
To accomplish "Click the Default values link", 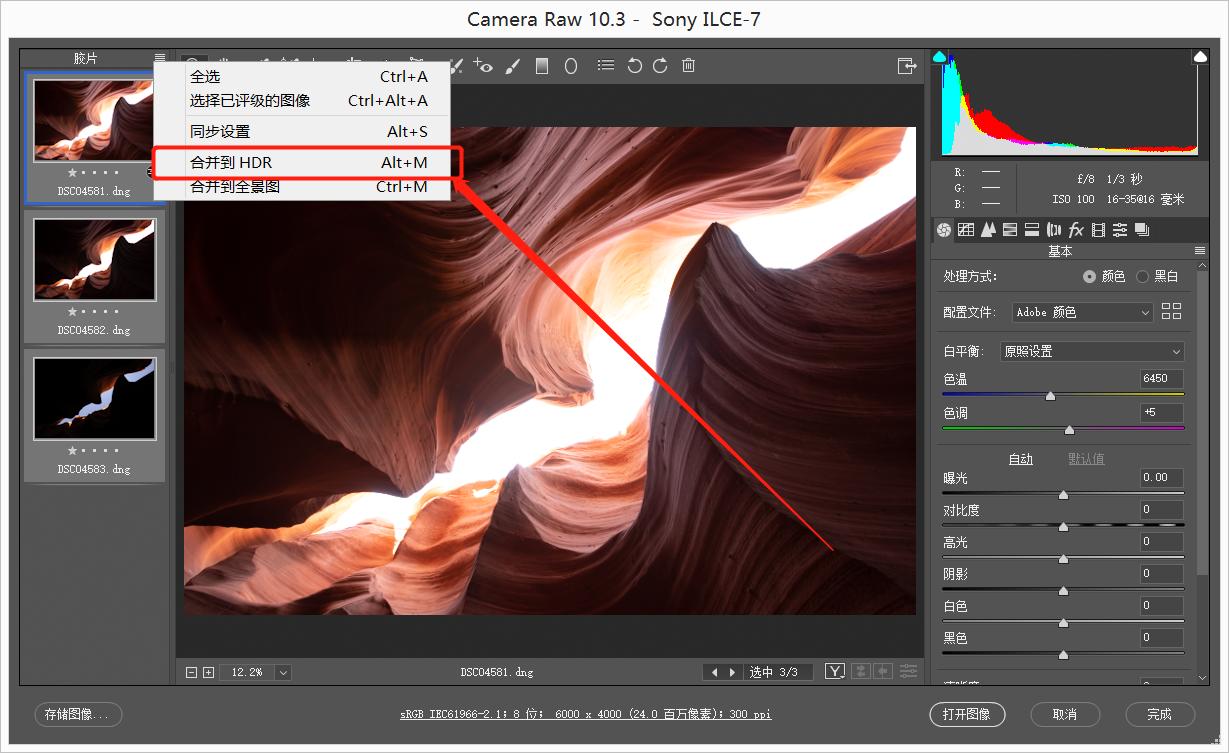I will [x=1086, y=459].
